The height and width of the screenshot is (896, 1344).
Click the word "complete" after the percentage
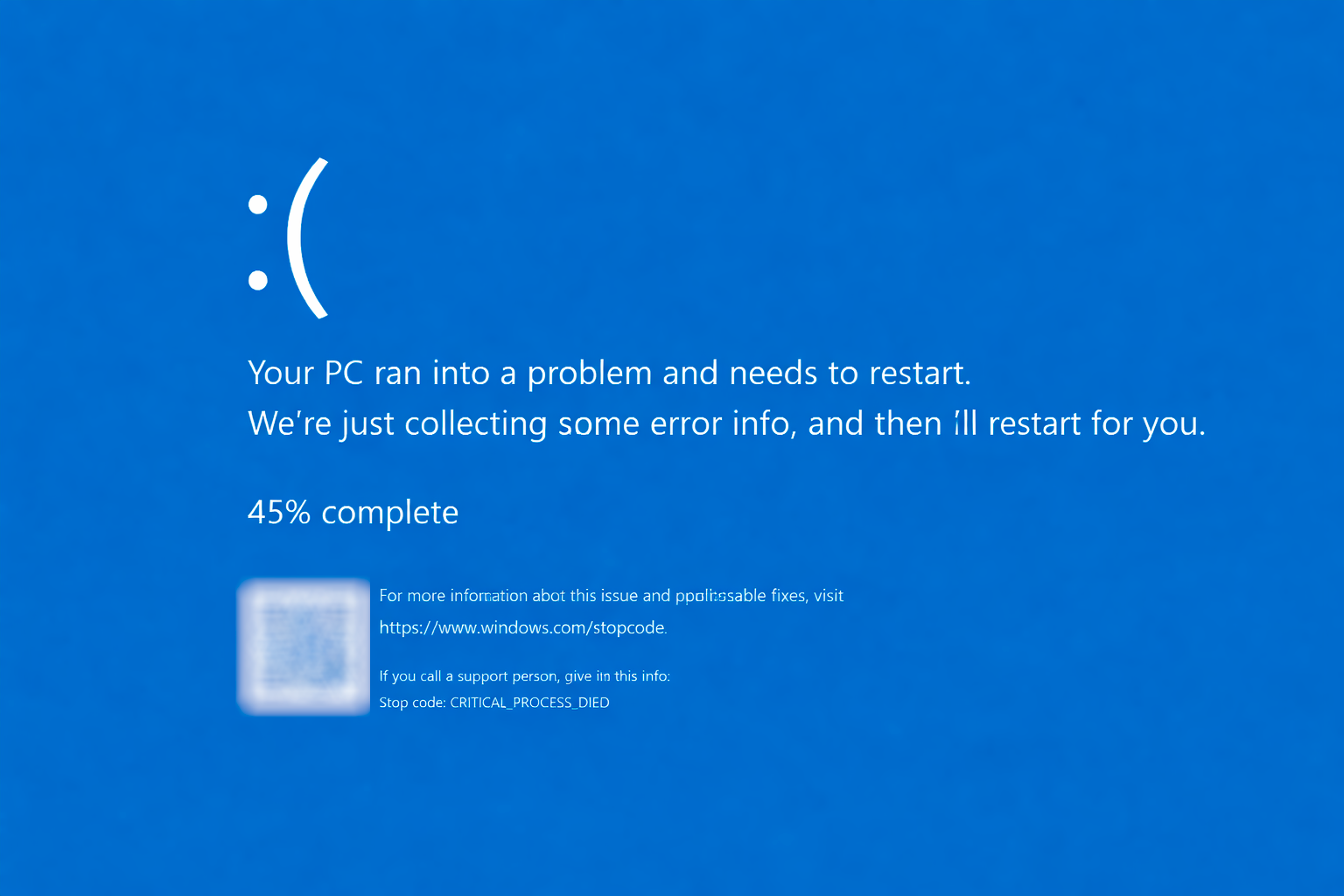(389, 513)
